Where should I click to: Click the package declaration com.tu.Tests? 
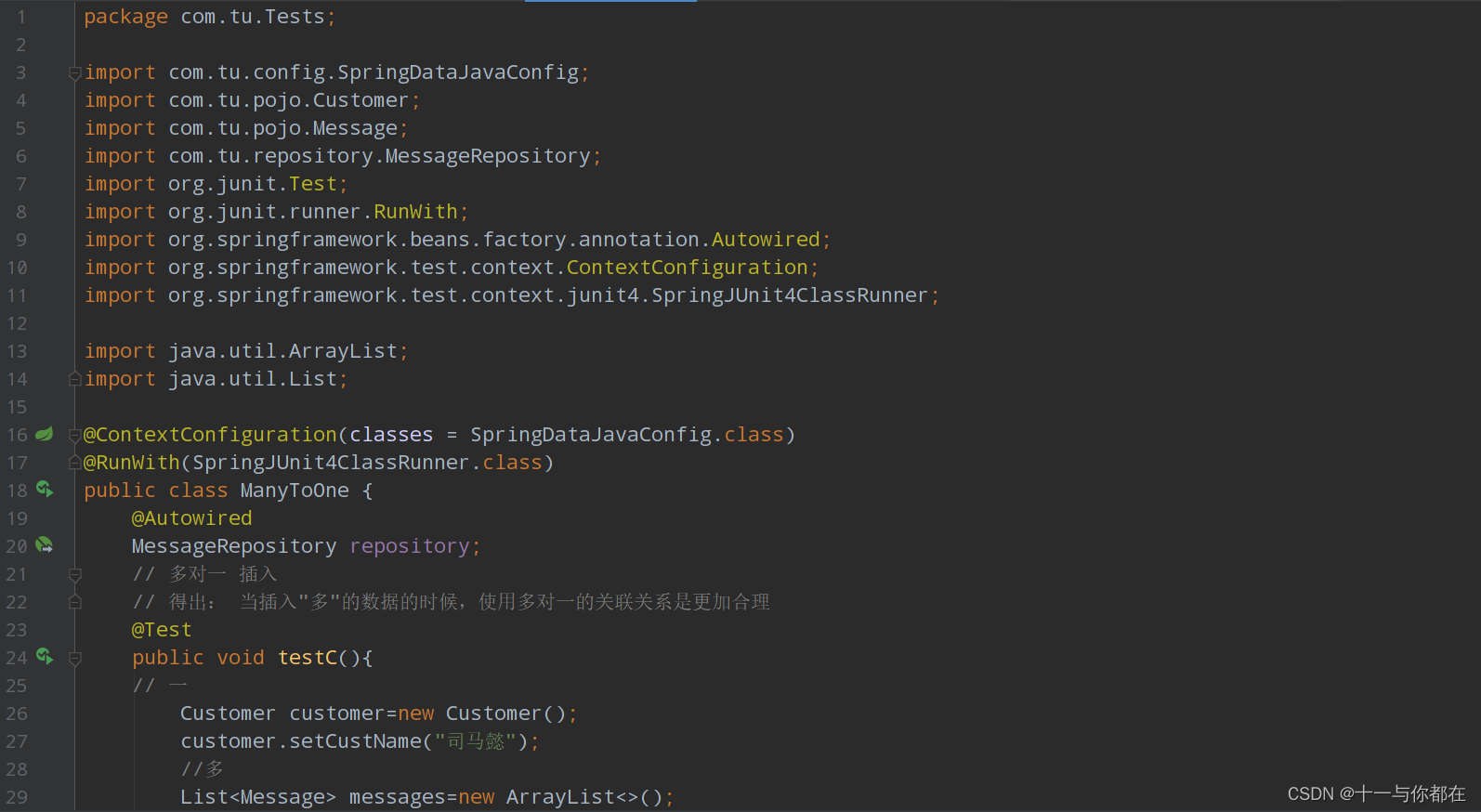point(253,17)
